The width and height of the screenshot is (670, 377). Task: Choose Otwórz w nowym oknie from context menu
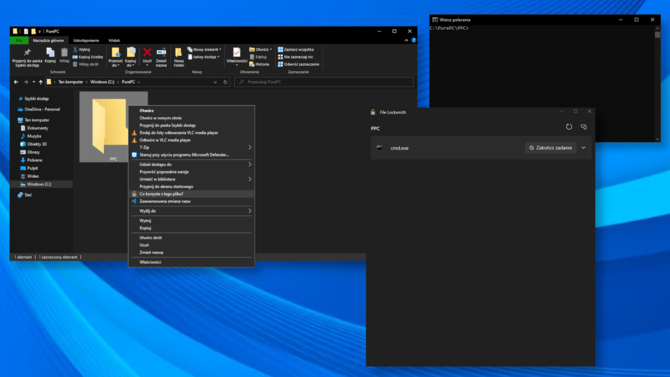pos(191,118)
